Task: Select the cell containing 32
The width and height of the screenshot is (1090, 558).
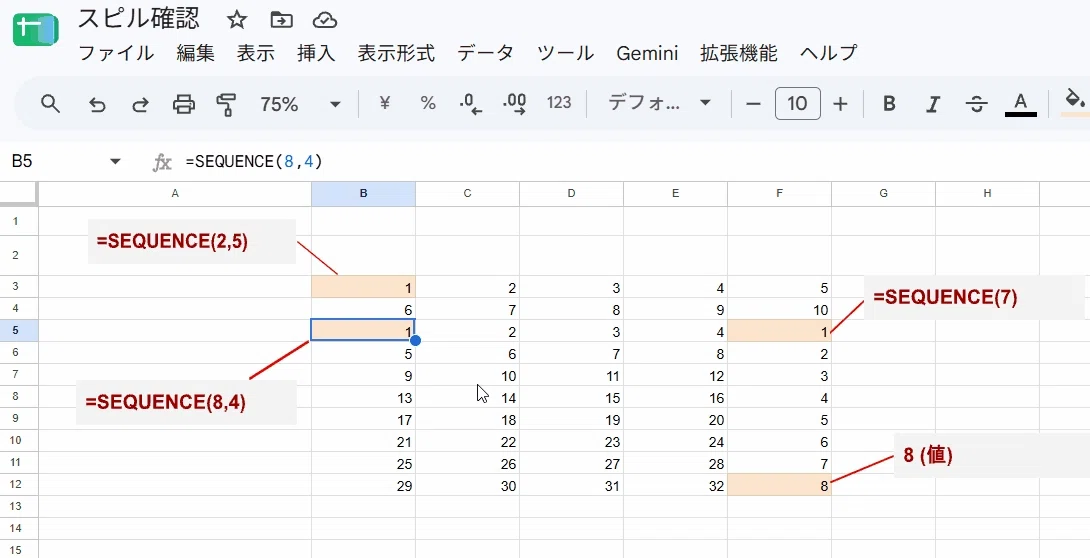Action: click(x=676, y=485)
